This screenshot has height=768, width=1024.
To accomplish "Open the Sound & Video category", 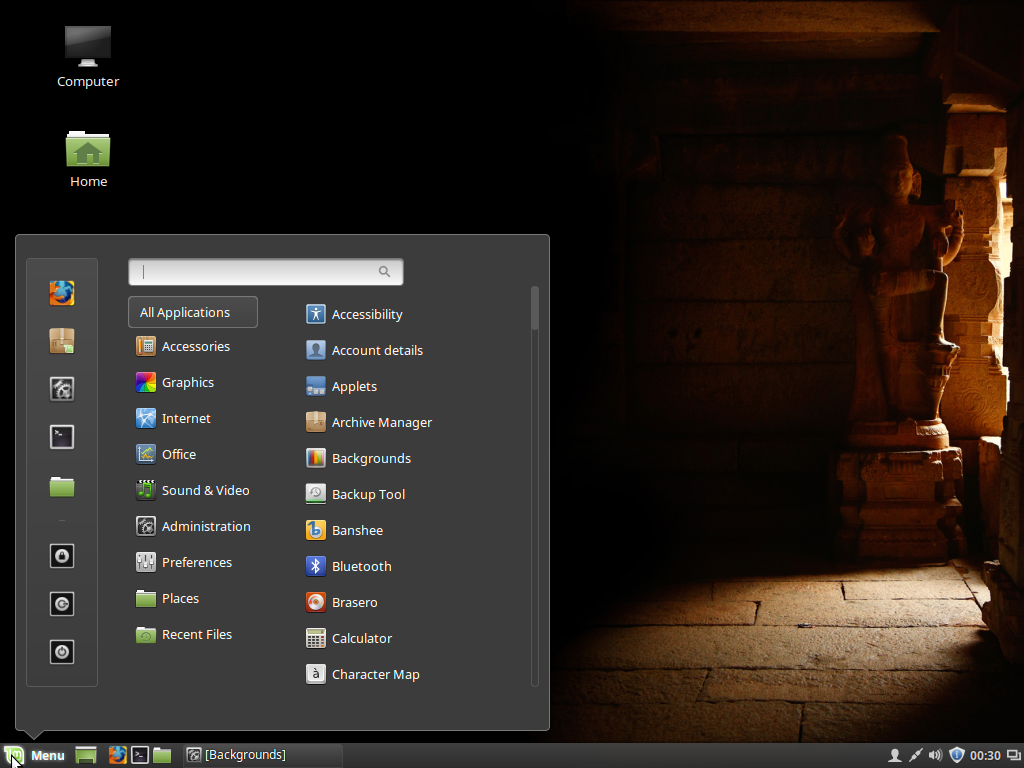I will 204,490.
